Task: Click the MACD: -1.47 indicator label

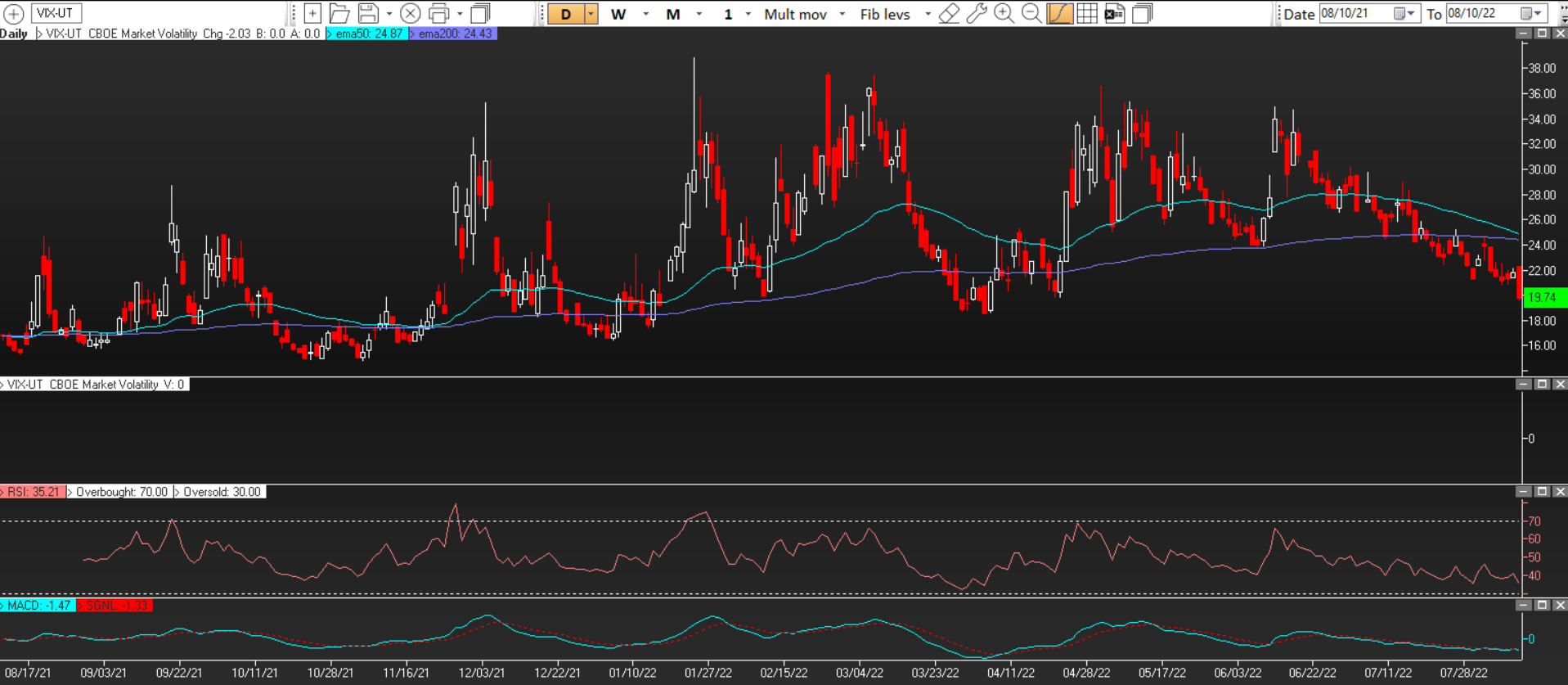Action: [38, 605]
